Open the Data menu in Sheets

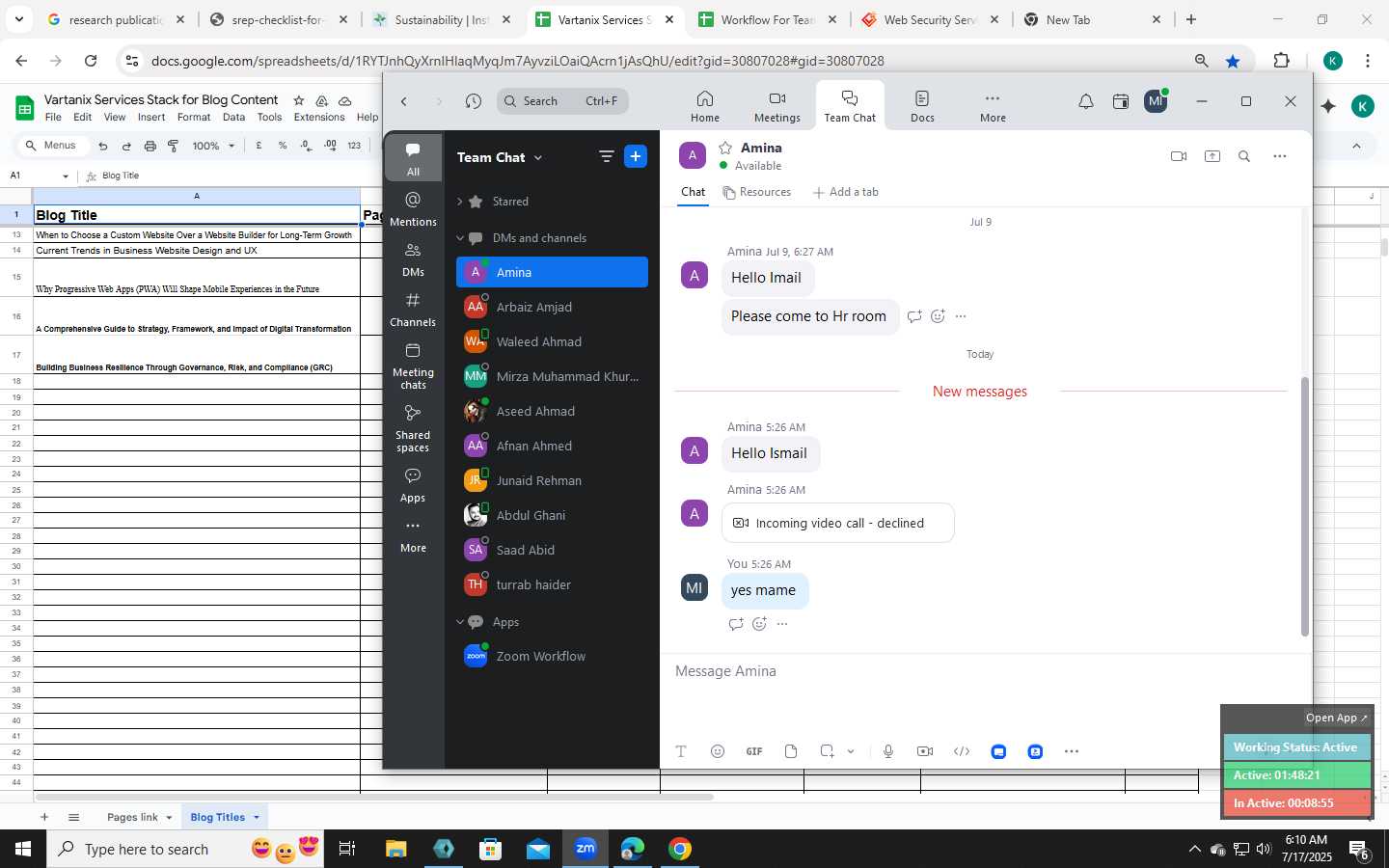pyautogui.click(x=233, y=117)
